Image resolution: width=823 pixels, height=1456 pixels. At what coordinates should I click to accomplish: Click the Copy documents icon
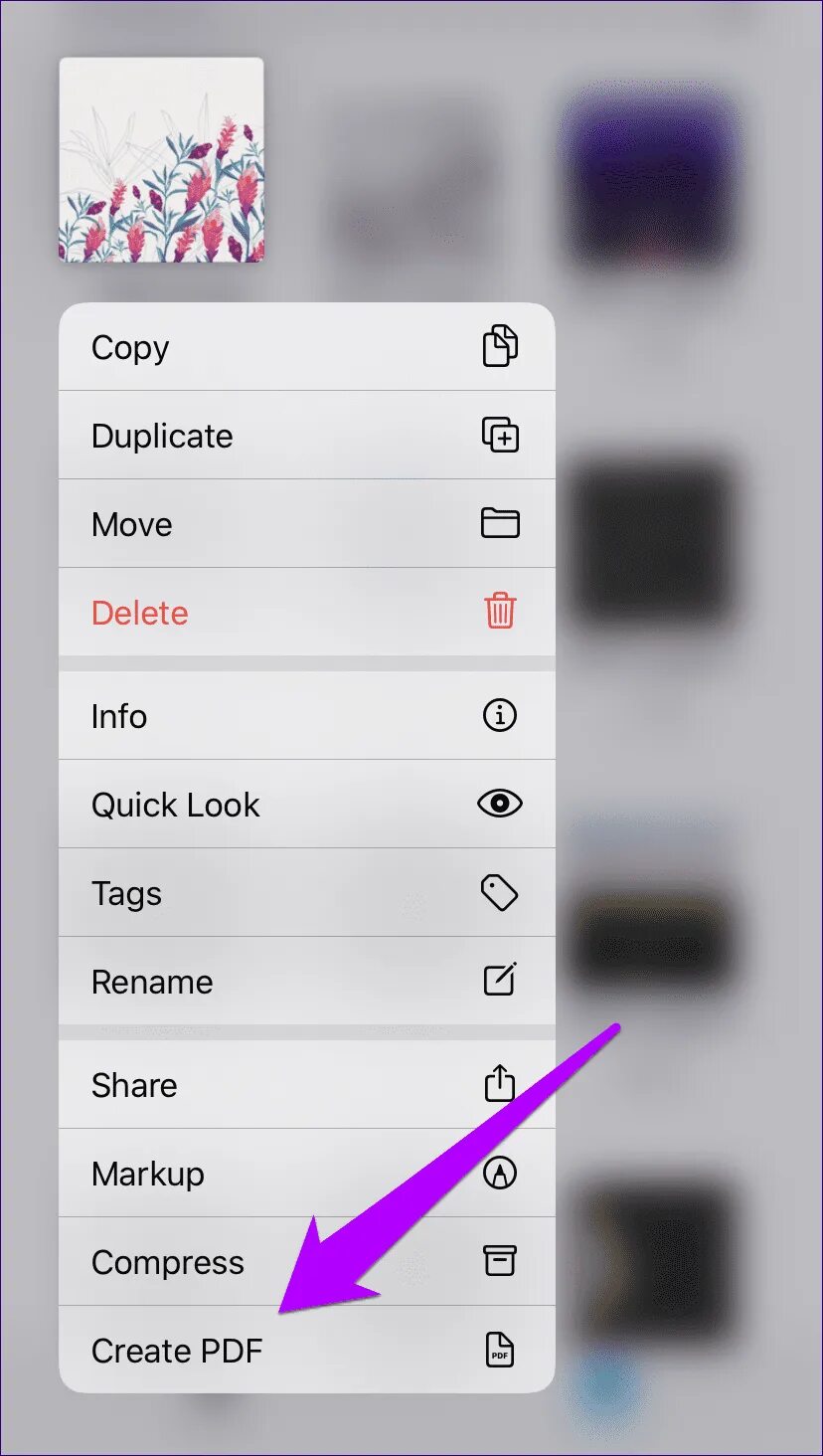coord(500,346)
